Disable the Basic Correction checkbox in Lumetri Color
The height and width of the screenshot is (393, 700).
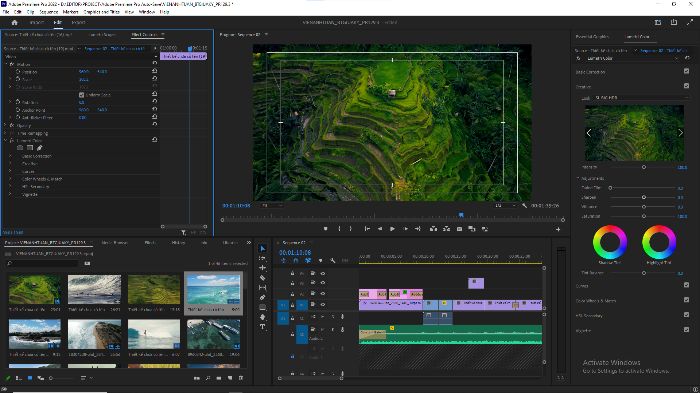(686, 71)
